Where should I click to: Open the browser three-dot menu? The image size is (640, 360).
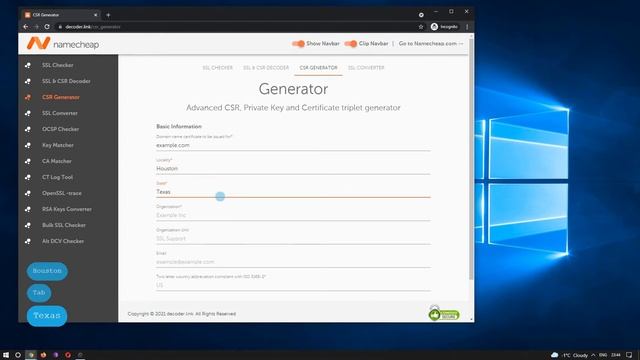click(467, 27)
